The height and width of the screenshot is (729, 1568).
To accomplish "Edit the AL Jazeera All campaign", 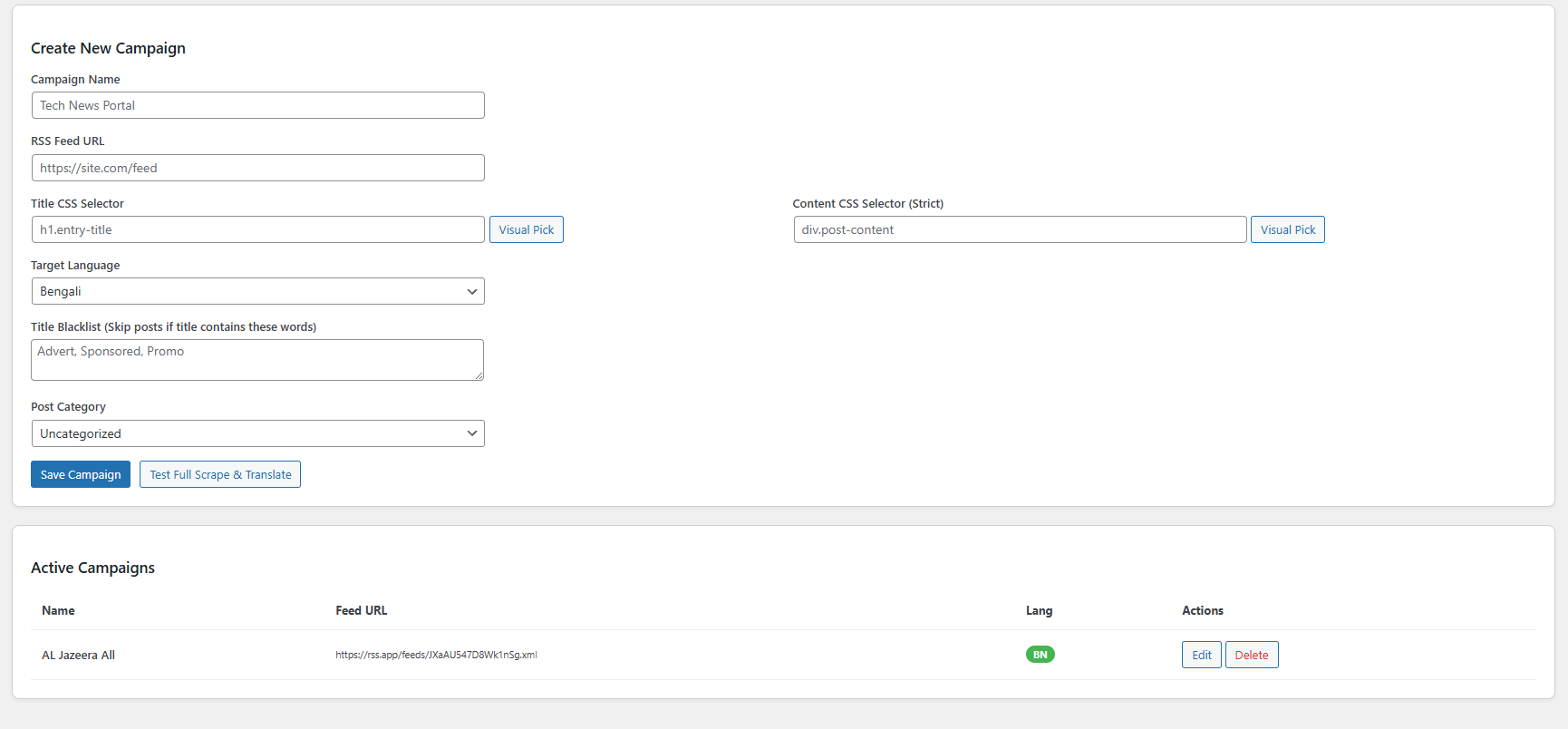I will (x=1201, y=655).
